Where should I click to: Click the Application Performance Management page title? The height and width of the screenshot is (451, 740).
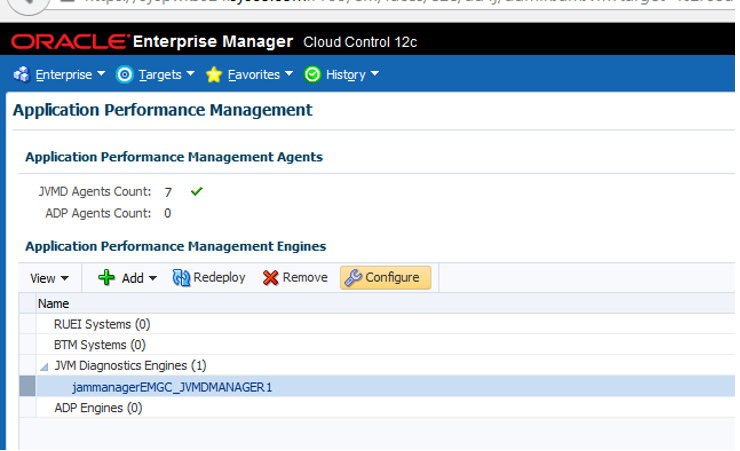tap(162, 110)
